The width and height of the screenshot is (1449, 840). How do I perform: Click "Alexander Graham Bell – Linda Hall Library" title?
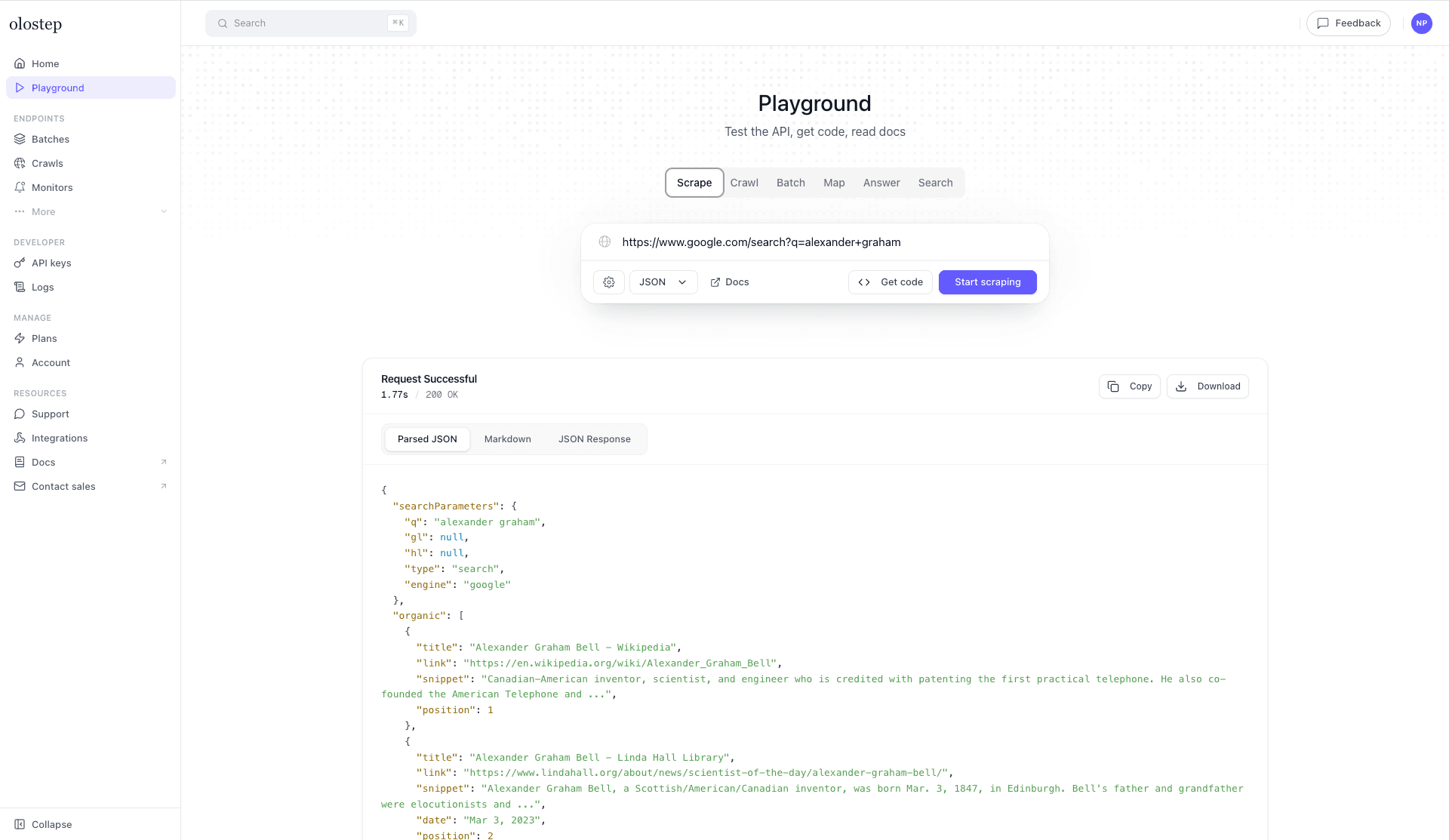598,758
